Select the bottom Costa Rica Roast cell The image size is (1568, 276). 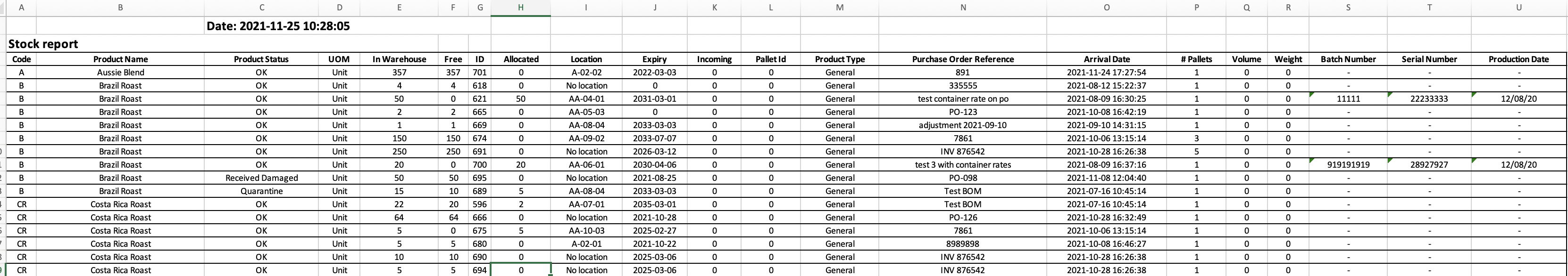coord(120,270)
